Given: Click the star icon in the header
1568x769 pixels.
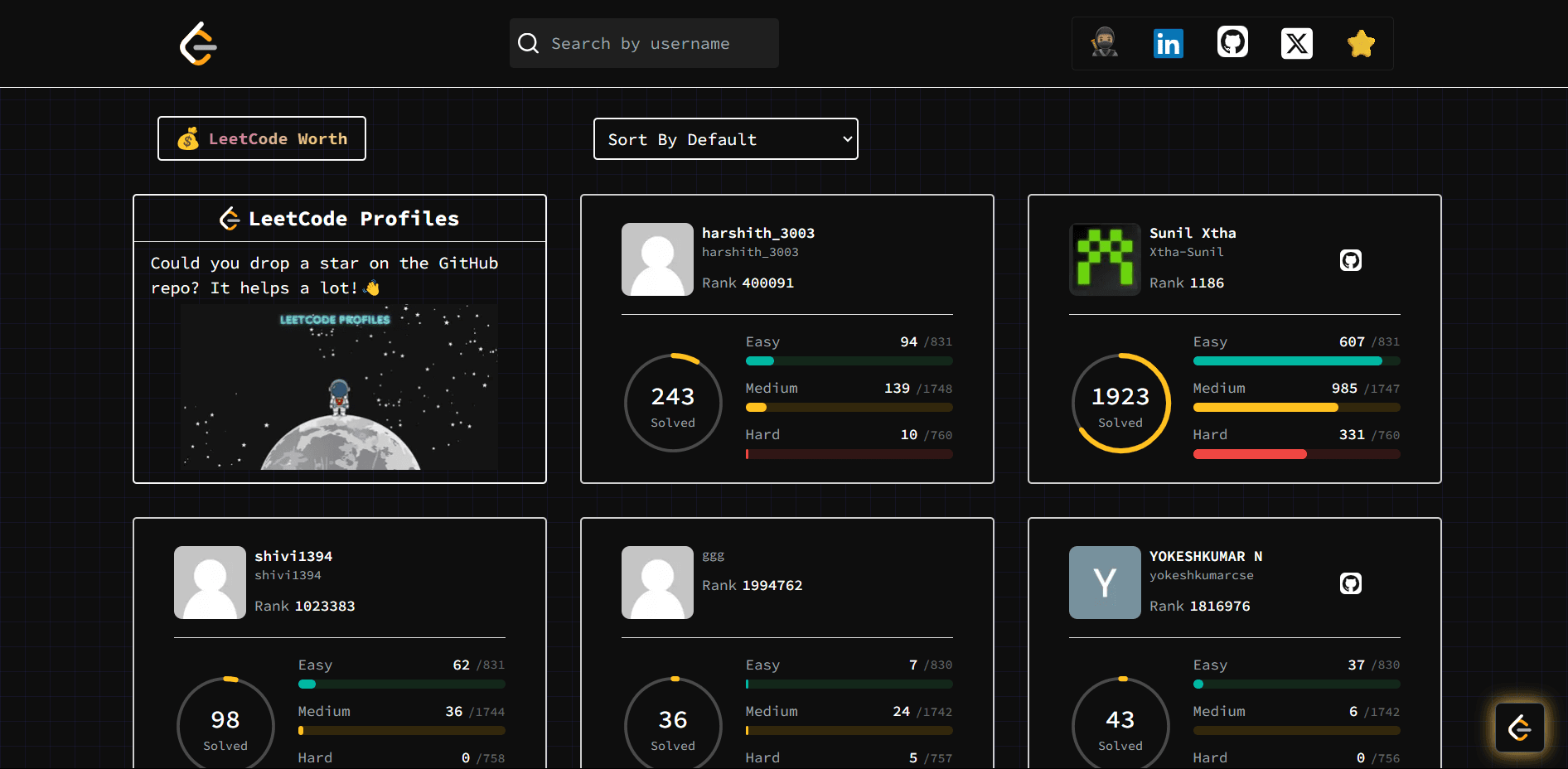Looking at the screenshot, I should click(1360, 43).
